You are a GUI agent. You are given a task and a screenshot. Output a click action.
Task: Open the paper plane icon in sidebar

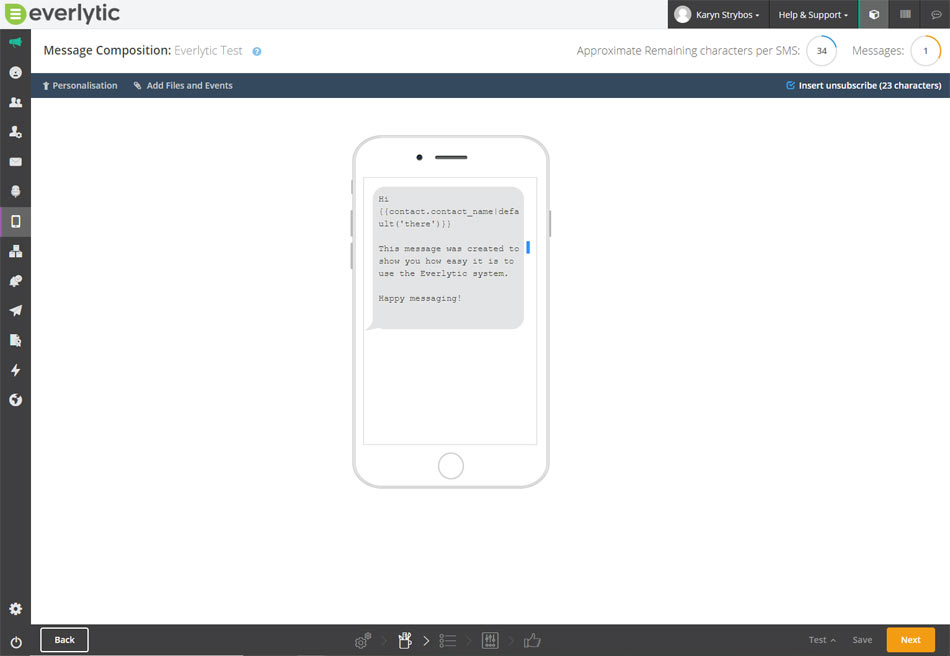(x=15, y=311)
